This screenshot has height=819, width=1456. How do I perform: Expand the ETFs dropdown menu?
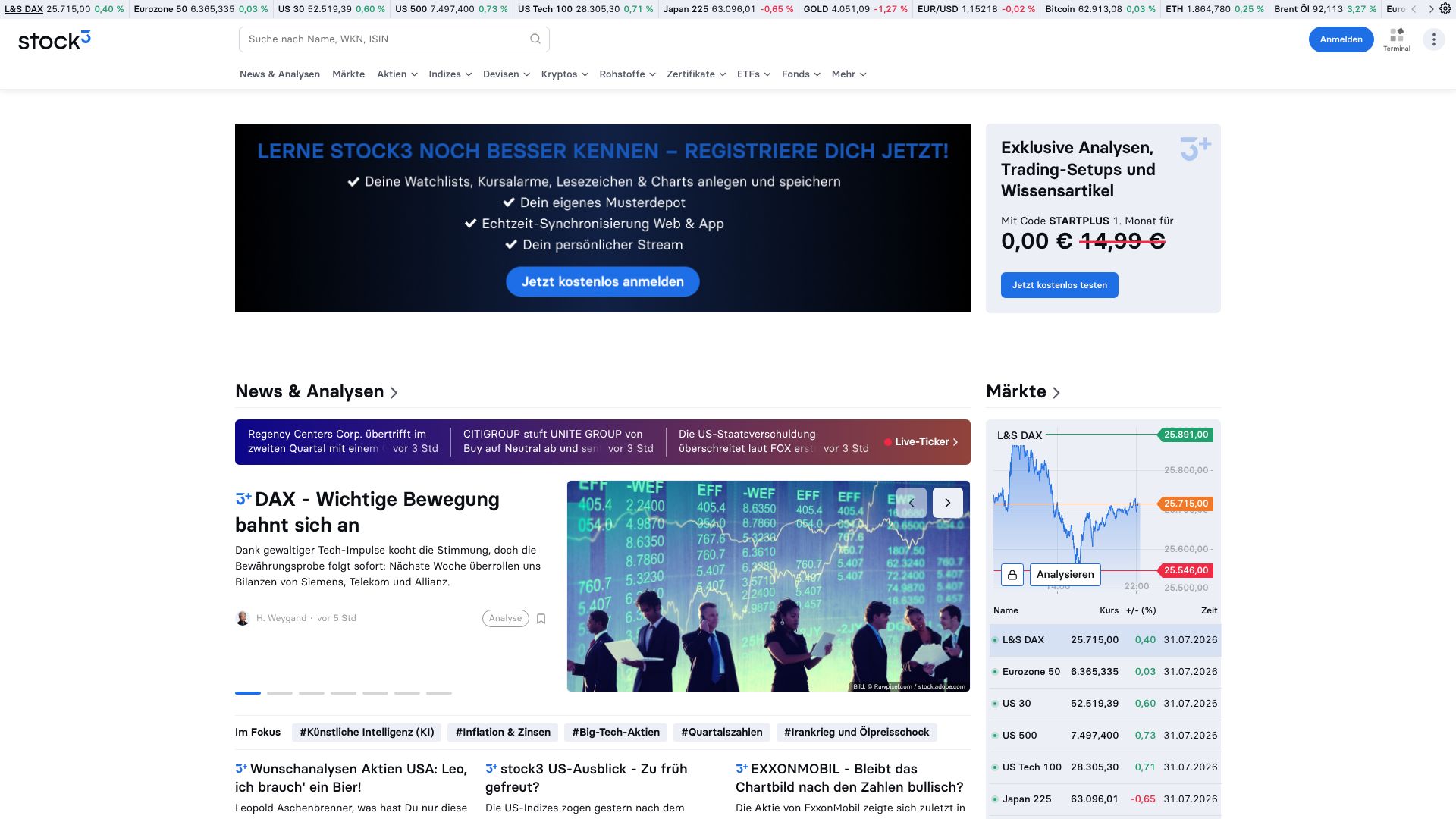[754, 74]
